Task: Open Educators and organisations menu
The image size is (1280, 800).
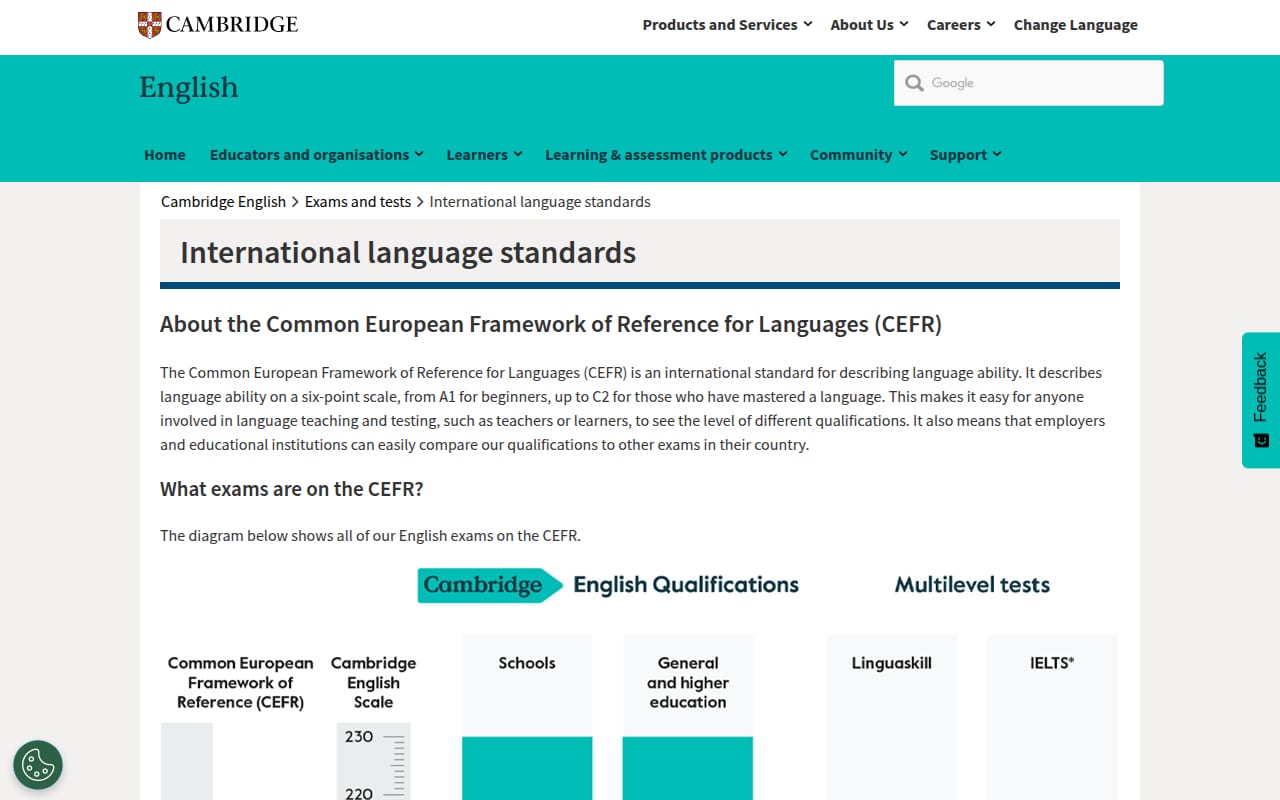Action: point(316,155)
